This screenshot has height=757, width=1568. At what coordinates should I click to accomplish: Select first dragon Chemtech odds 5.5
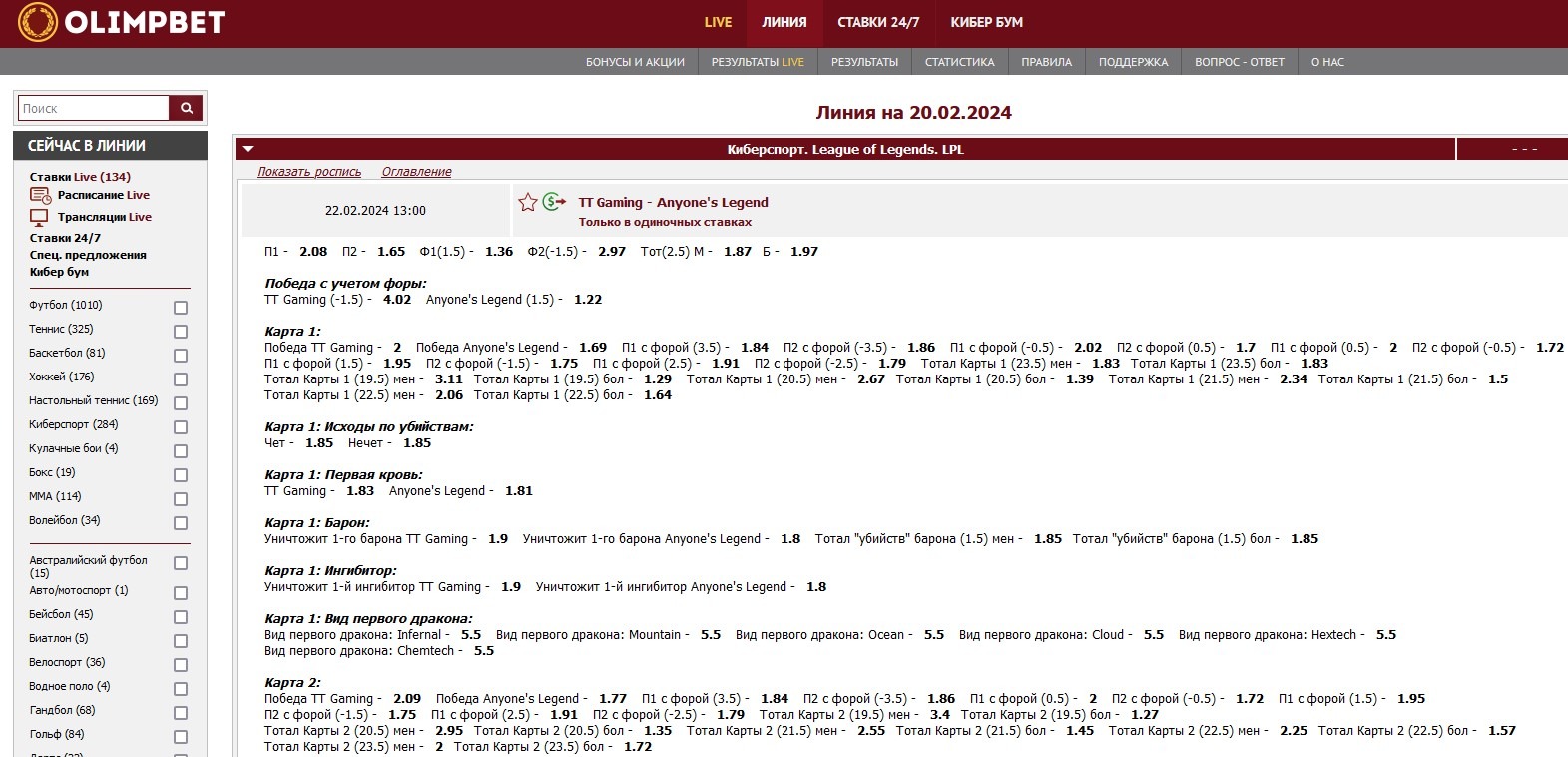pyautogui.click(x=484, y=651)
